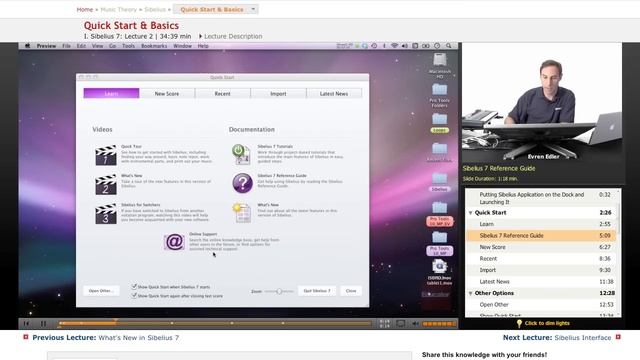Image resolution: width=640 pixels, height=360 pixels.
Task: Adjust the Quick Start Zoom slider
Action: point(279,291)
